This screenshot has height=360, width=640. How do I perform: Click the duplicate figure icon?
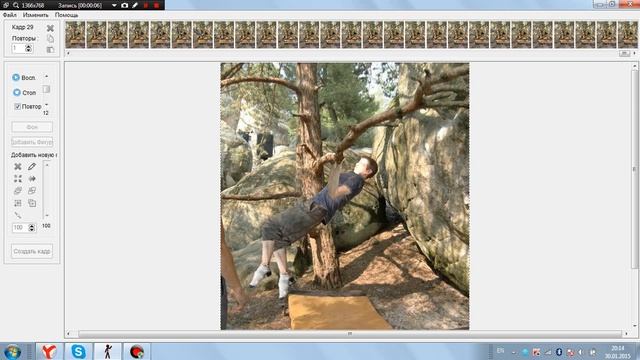click(32, 203)
